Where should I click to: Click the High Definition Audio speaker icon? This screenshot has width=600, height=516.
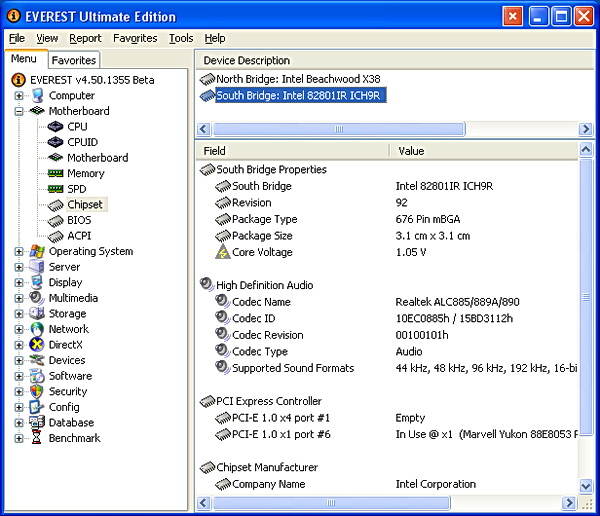207,284
